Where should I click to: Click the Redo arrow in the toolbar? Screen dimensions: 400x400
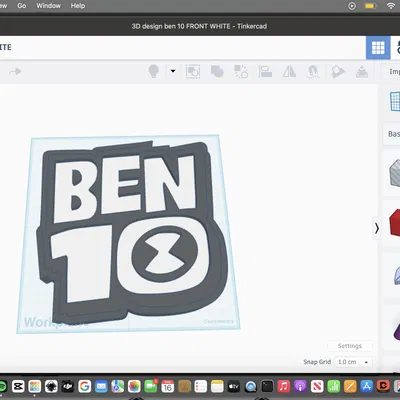click(x=15, y=71)
